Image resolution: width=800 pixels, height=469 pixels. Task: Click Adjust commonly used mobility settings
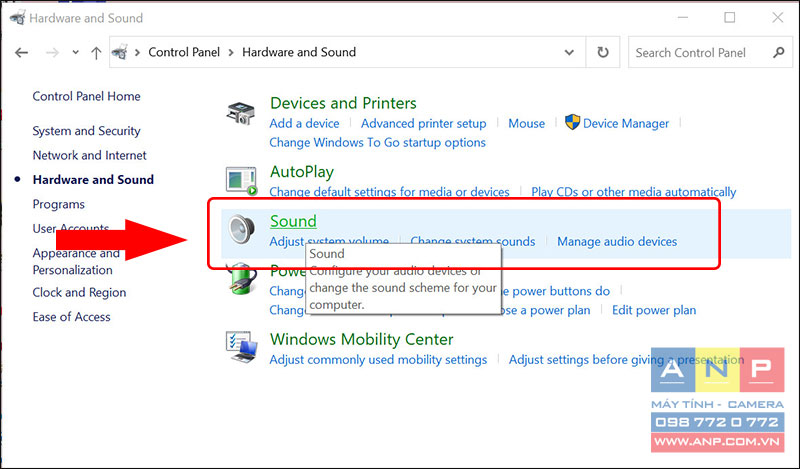click(378, 360)
